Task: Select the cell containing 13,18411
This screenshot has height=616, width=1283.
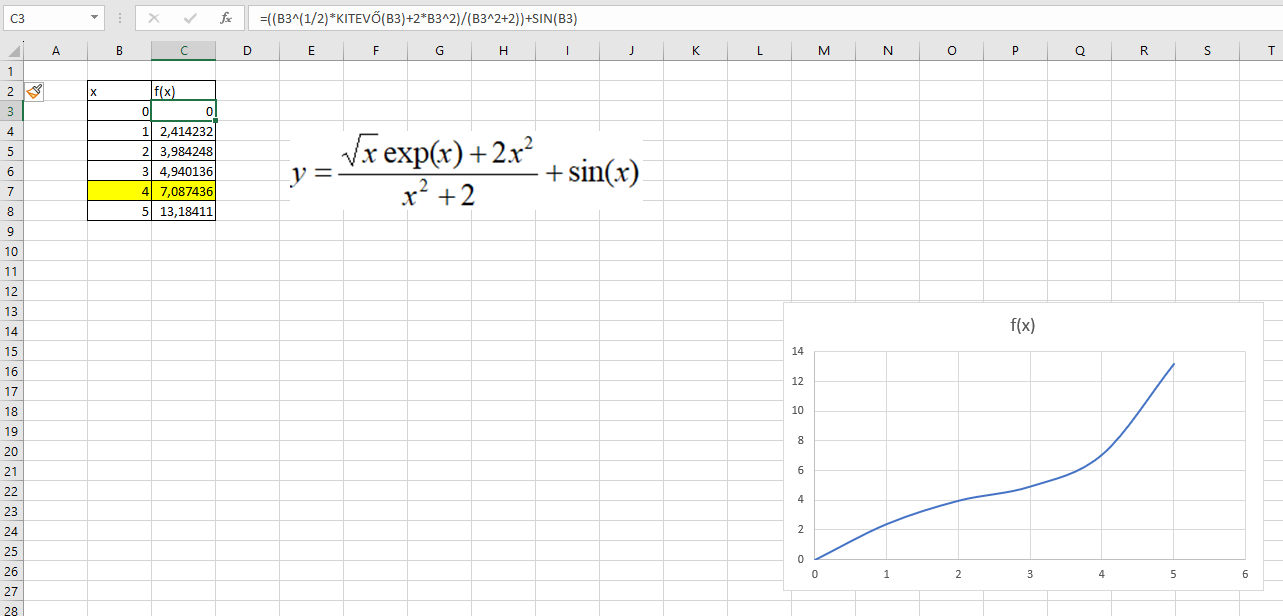Action: [183, 211]
